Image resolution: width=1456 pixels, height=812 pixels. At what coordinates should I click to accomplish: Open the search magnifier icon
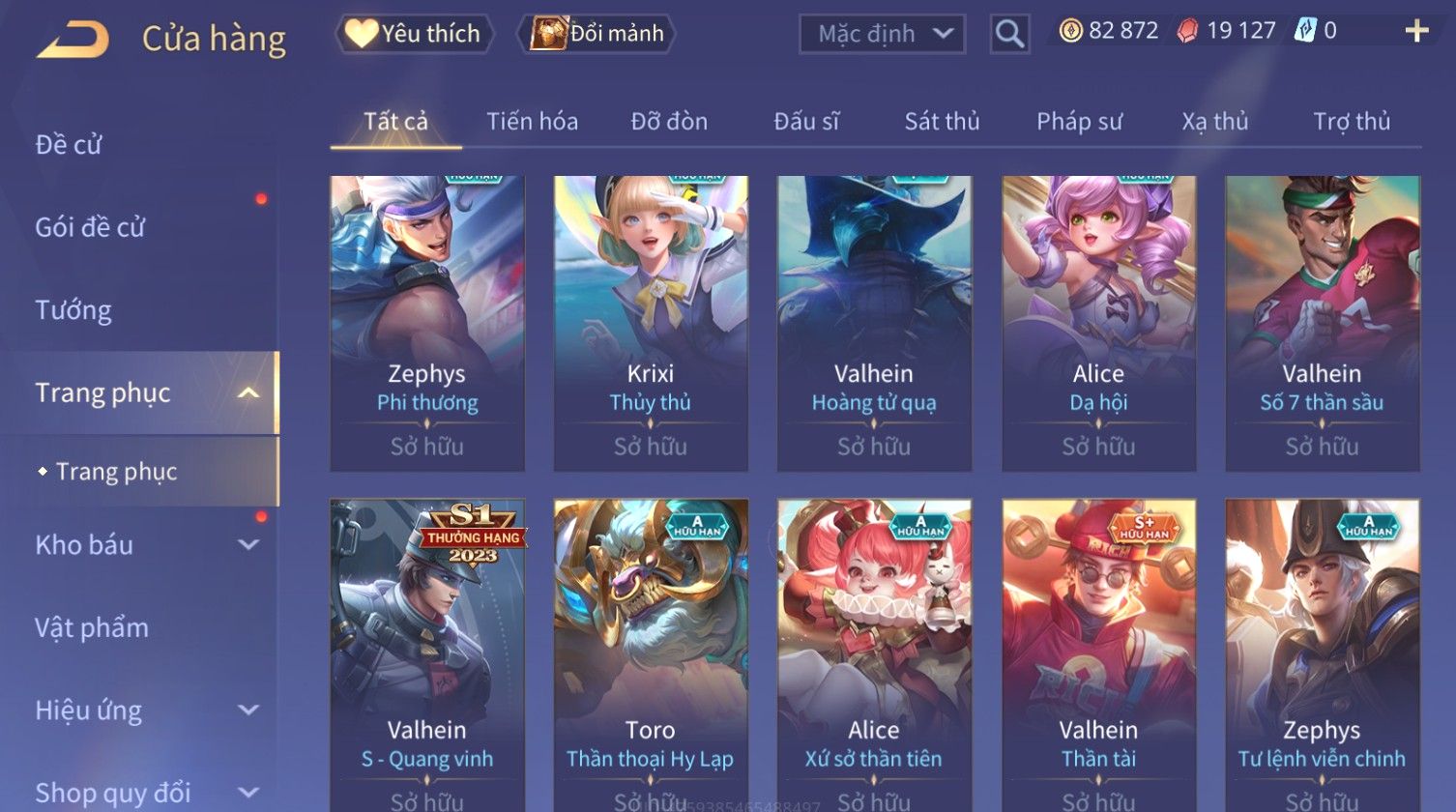(x=1009, y=34)
